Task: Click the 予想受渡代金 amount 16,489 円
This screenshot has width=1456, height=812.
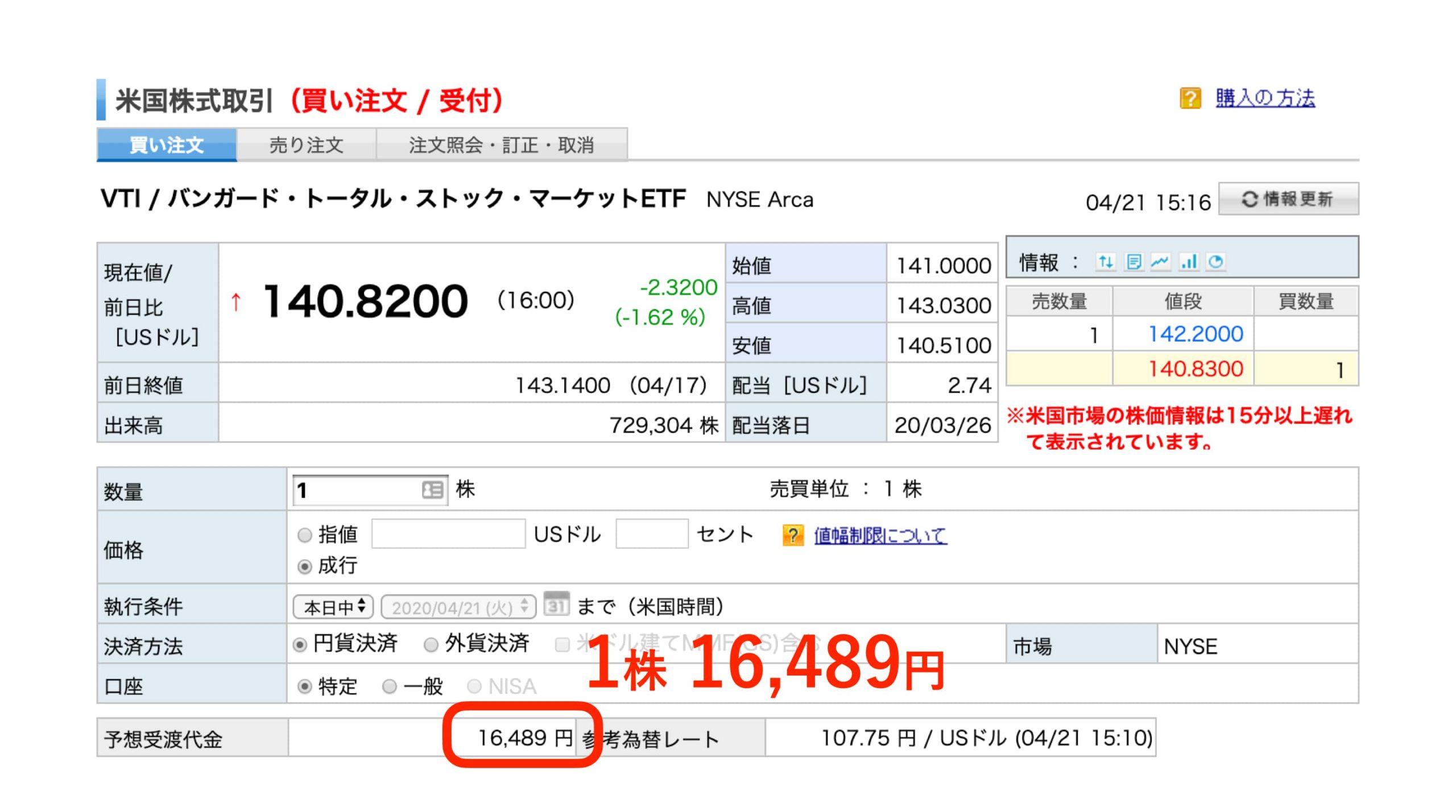Action: tap(525, 738)
